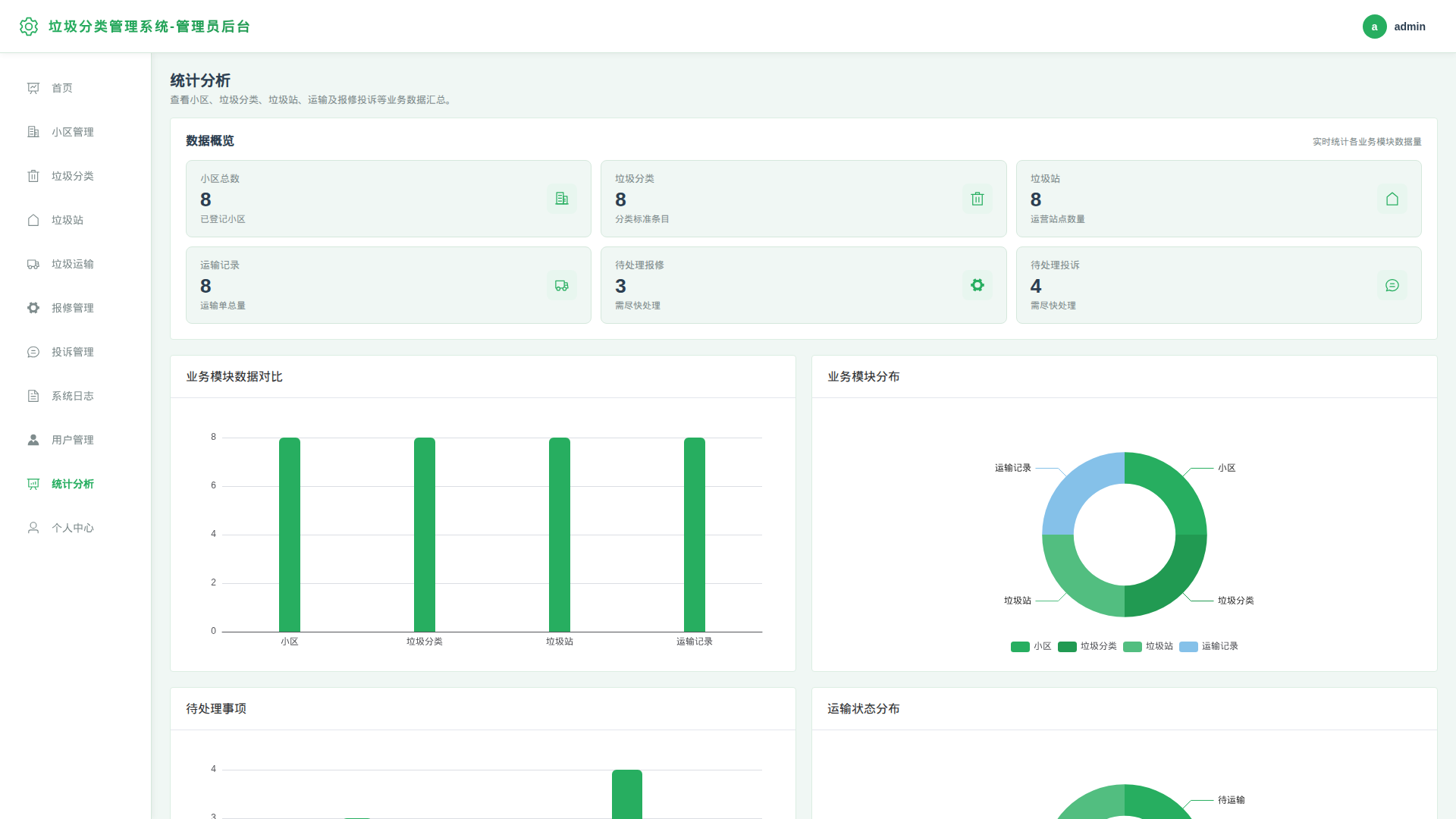Click the 待处理报修 value 3

coord(620,286)
